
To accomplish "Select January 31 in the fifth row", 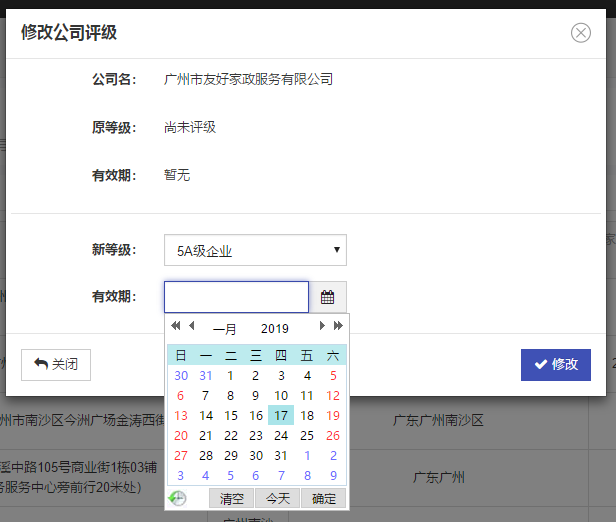I will pyautogui.click(x=281, y=455).
